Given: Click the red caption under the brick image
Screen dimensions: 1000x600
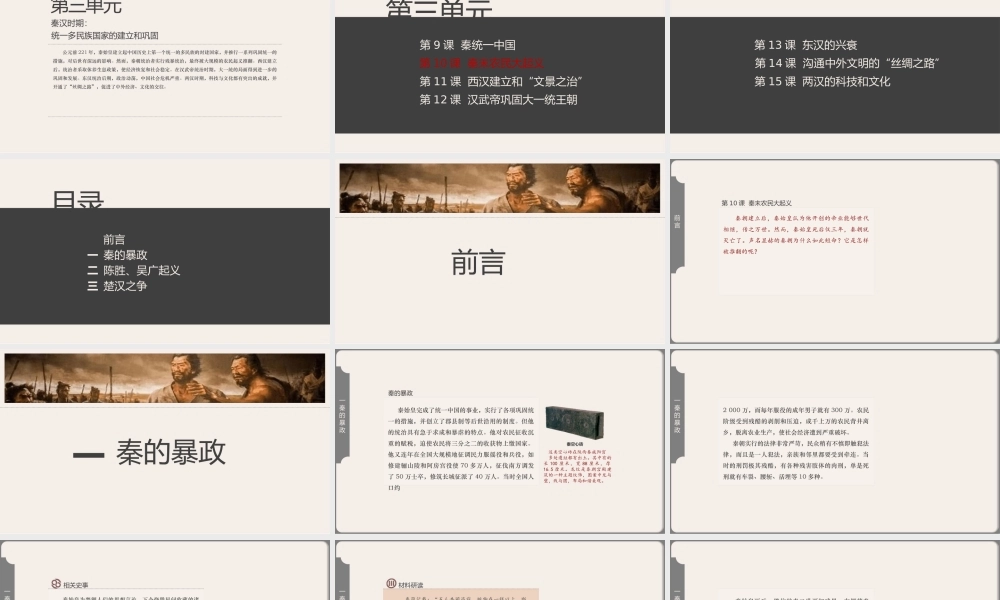Looking at the screenshot, I should coord(577,466).
